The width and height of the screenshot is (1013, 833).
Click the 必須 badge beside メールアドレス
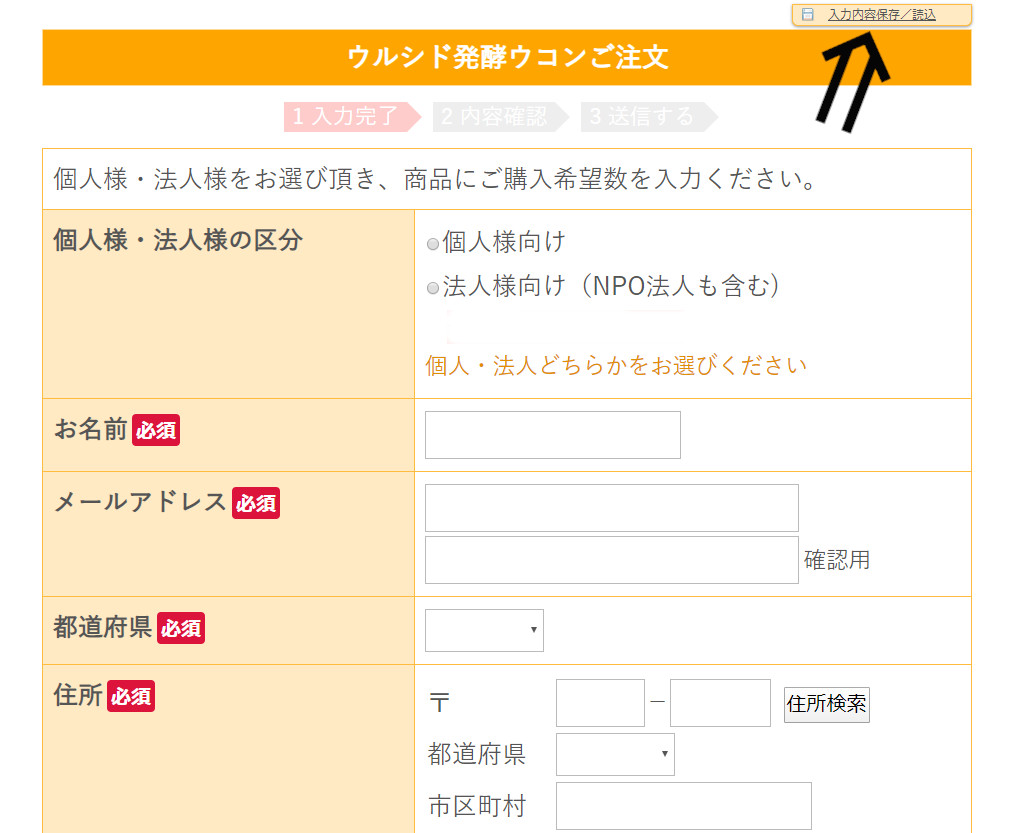click(256, 503)
